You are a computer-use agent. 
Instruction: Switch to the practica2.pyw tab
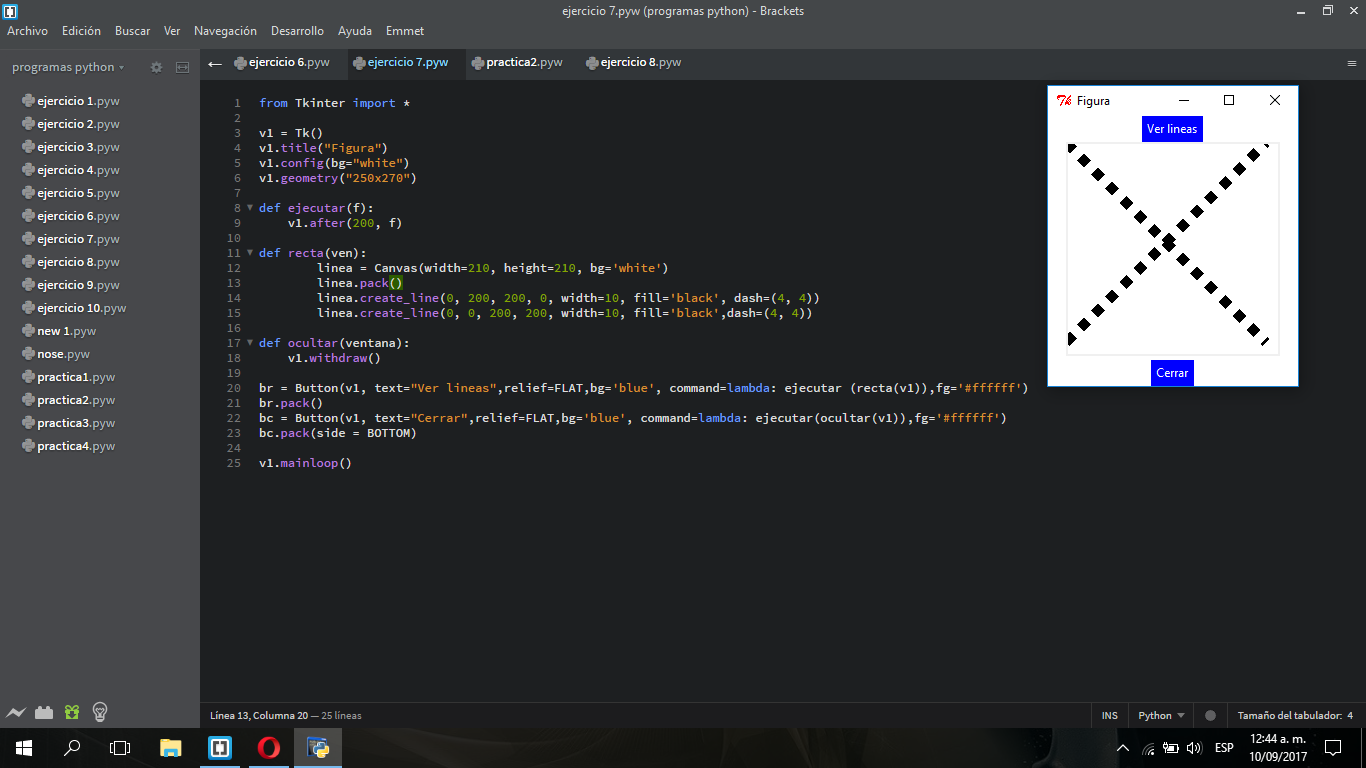coord(517,61)
